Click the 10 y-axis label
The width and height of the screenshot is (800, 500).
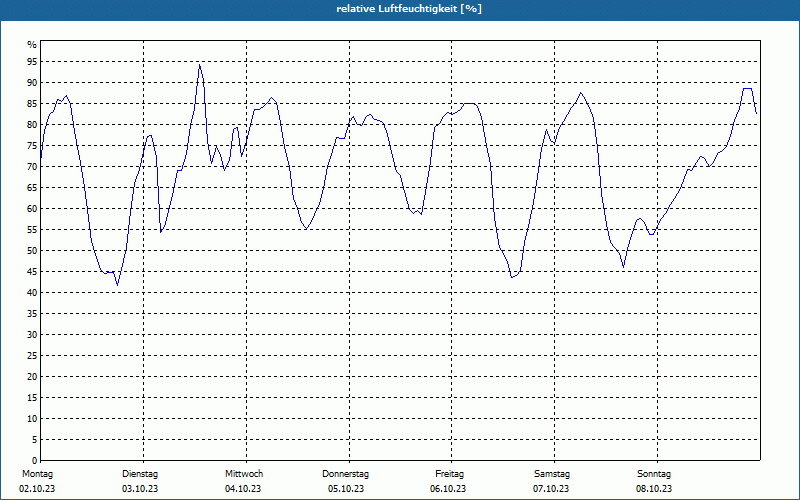pyautogui.click(x=32, y=419)
